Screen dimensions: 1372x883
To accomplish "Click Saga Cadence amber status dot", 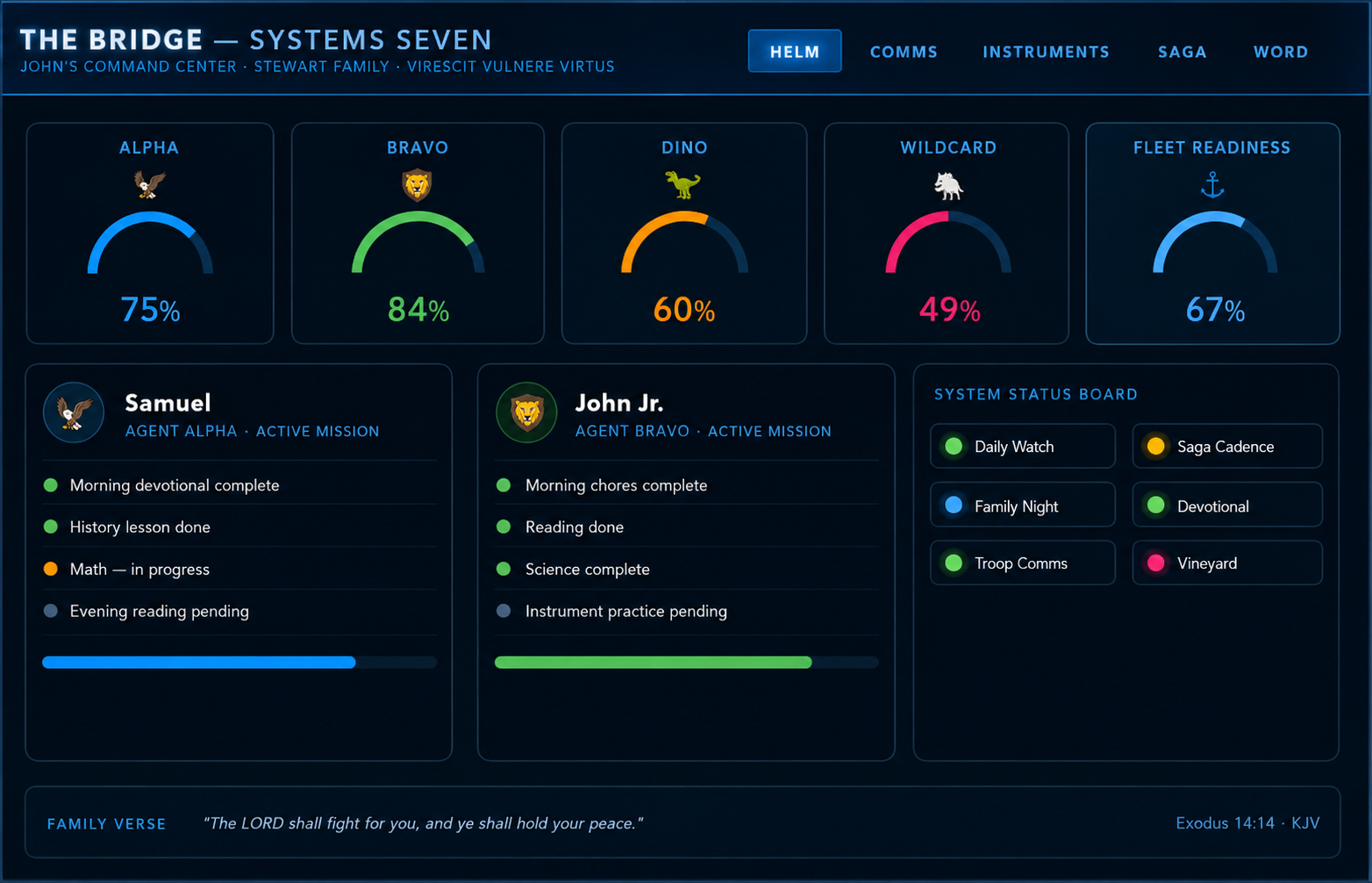I will pyautogui.click(x=1156, y=446).
